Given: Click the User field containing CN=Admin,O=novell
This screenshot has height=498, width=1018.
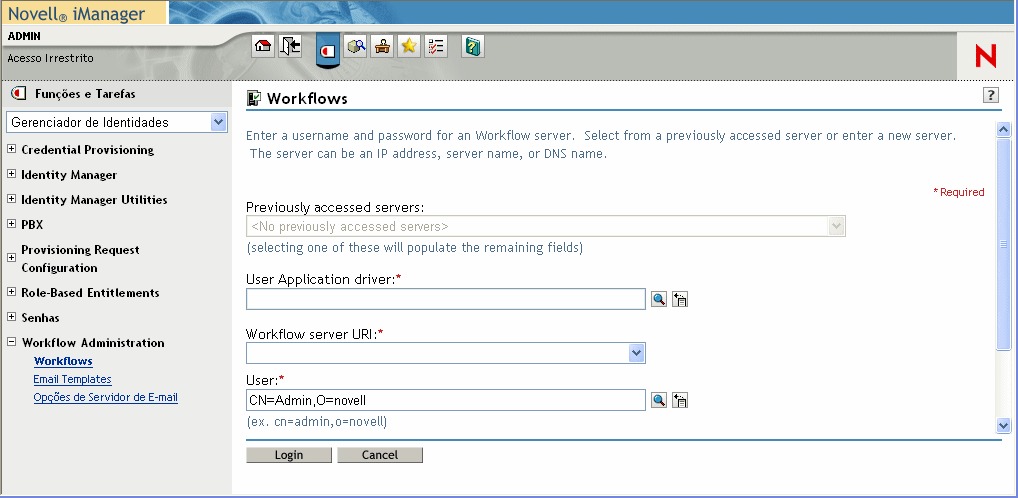Looking at the screenshot, I should 446,400.
